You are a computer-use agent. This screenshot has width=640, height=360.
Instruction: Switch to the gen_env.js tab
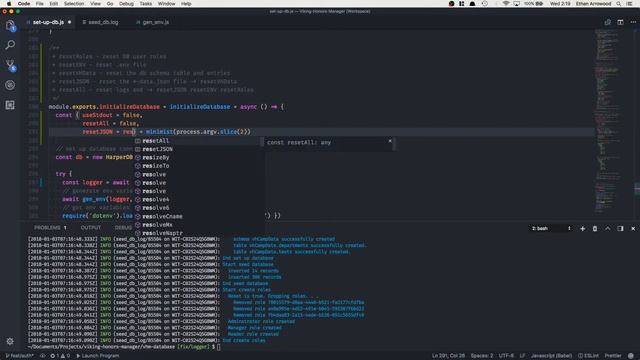[155, 22]
